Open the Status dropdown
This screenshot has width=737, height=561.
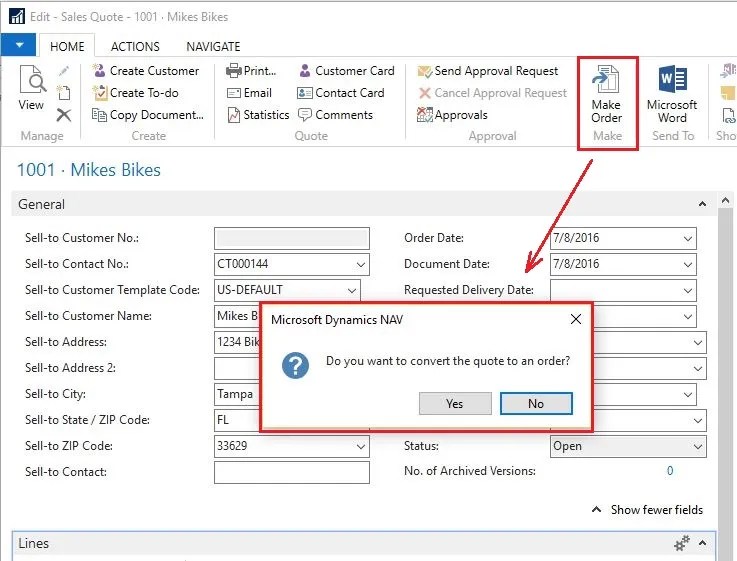pos(698,446)
